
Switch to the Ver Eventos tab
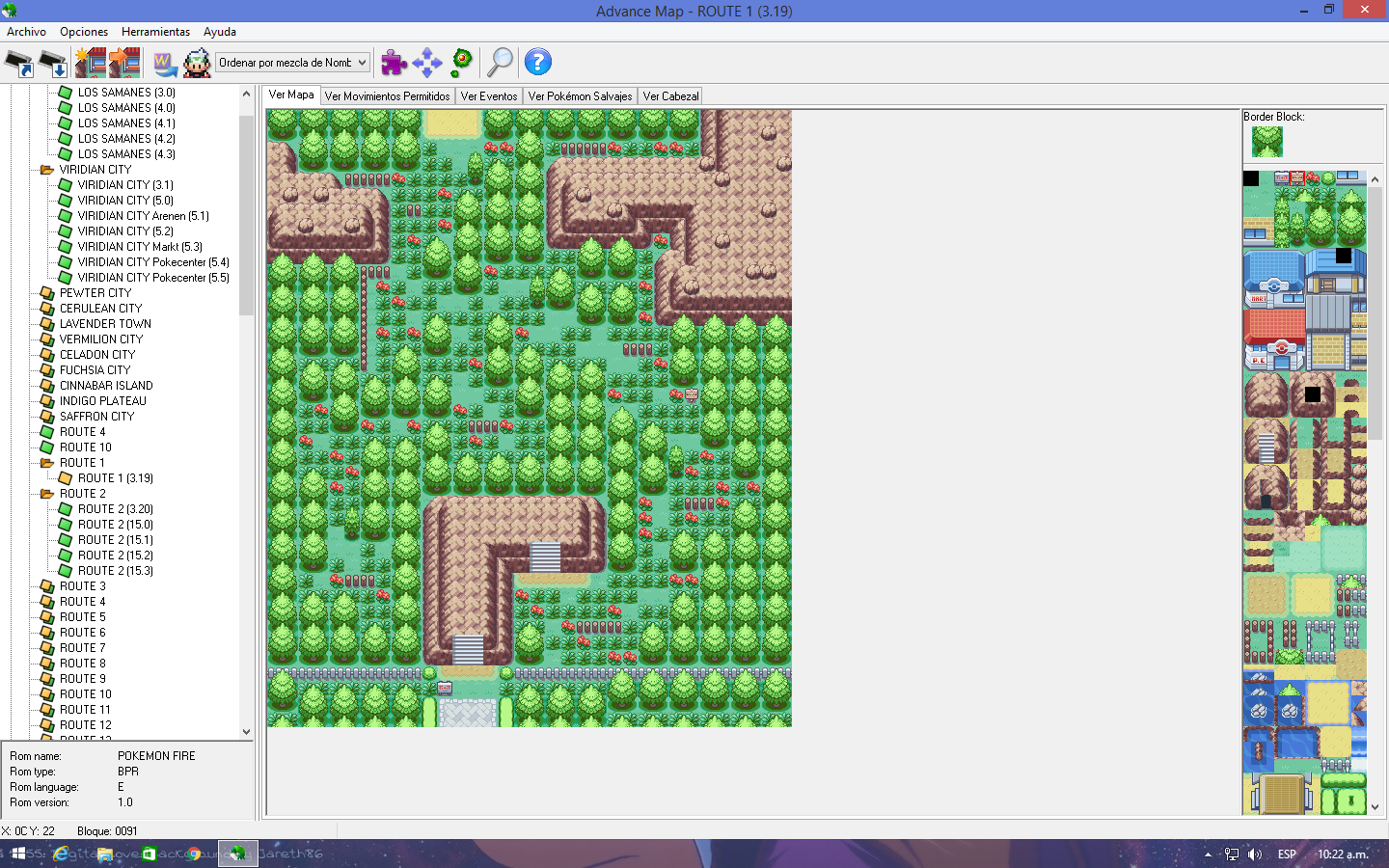pos(489,96)
